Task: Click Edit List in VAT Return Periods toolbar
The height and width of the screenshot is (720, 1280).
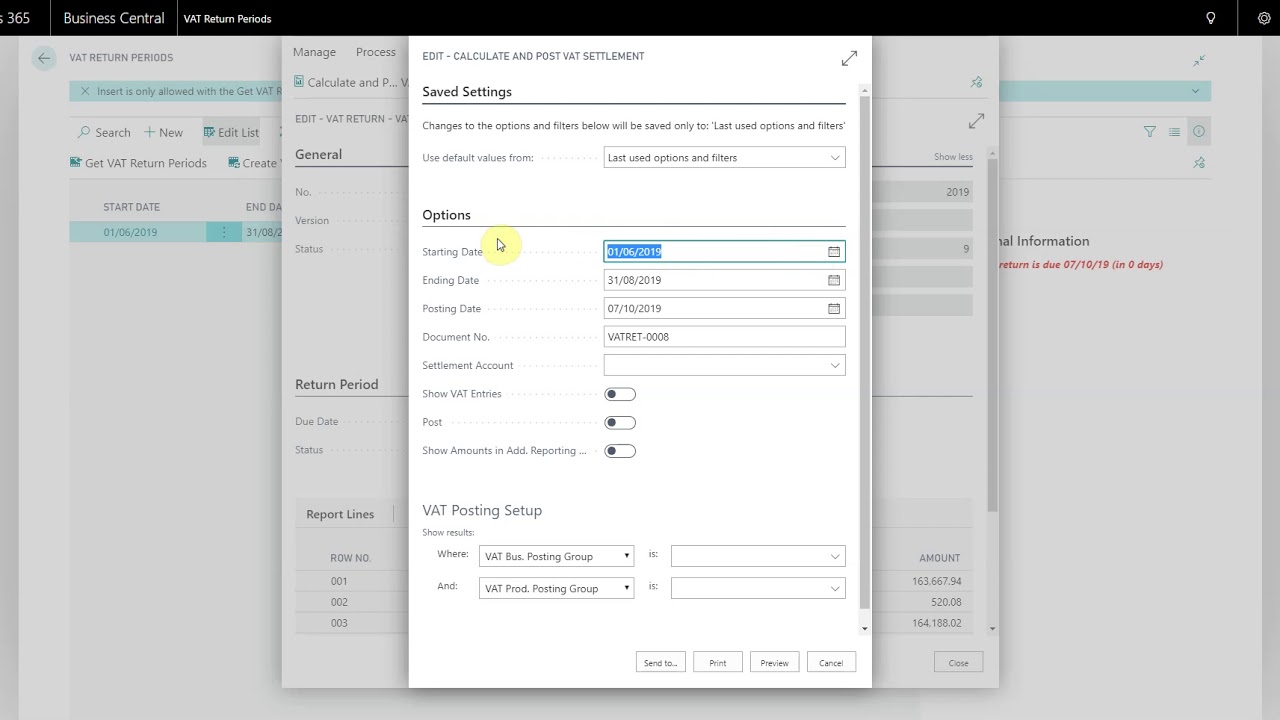Action: [231, 132]
